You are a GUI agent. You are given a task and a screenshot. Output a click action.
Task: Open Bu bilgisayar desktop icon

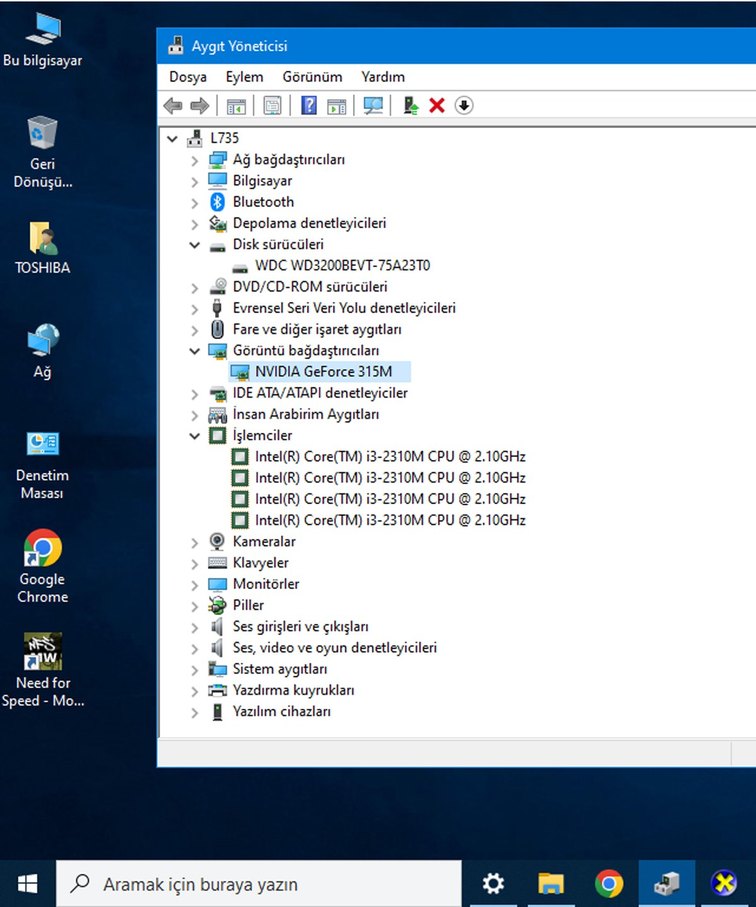[43, 39]
